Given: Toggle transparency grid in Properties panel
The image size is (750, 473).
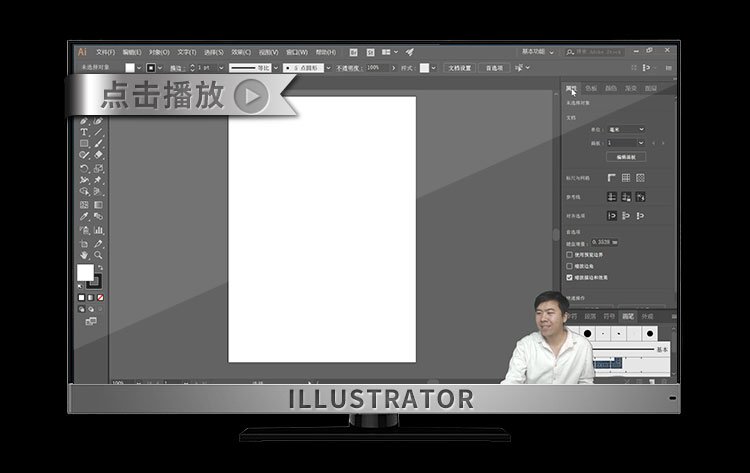Looking at the screenshot, I should click(640, 178).
